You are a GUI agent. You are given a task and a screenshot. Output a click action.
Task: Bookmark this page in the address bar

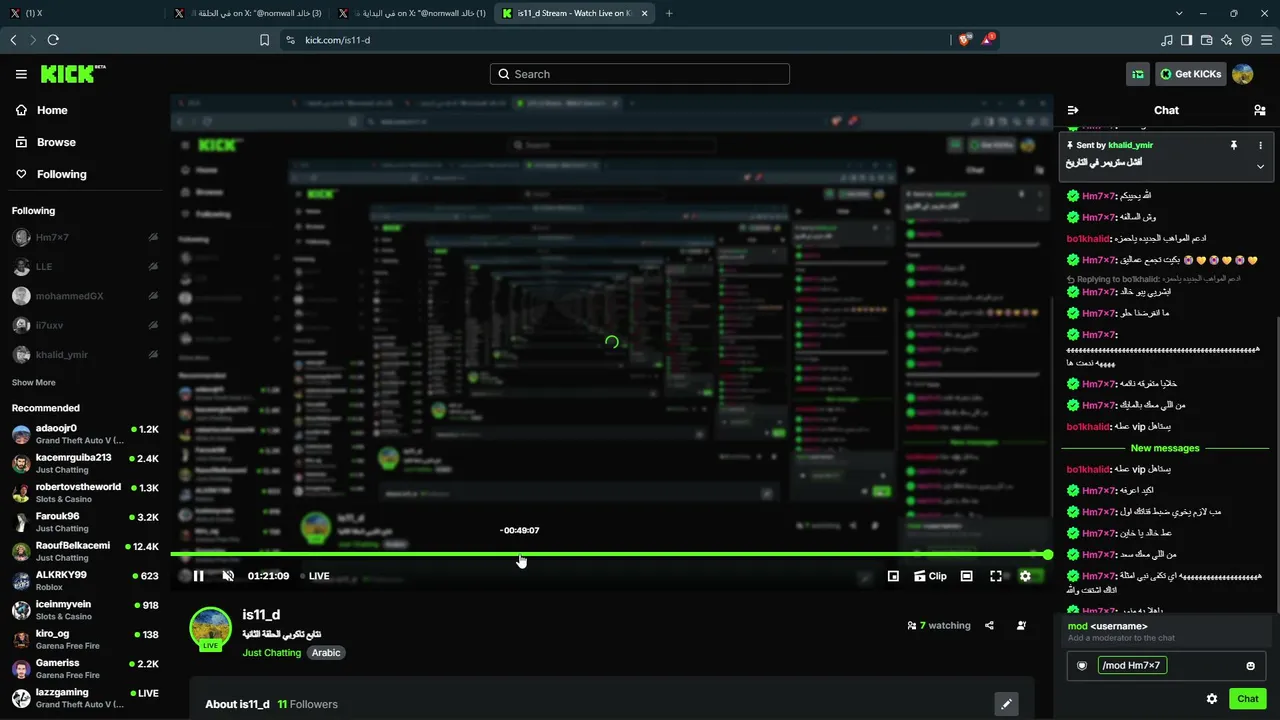click(264, 40)
